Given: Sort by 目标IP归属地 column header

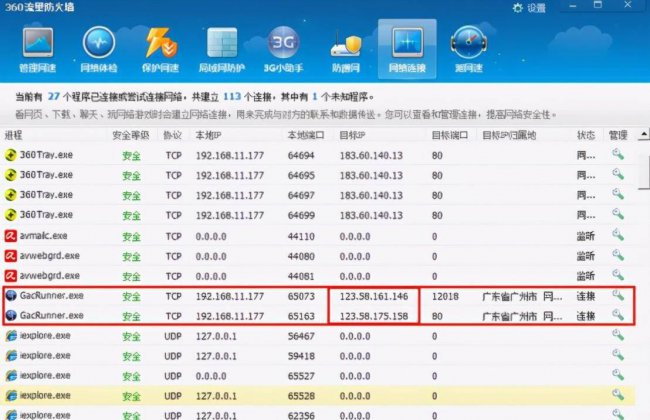Looking at the screenshot, I should (x=509, y=135).
